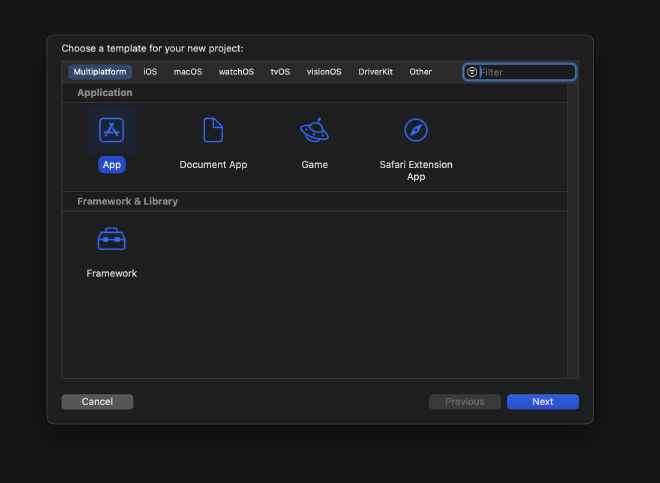Switch to the Other tab
Screen dimensions: 660x483
click(420, 72)
